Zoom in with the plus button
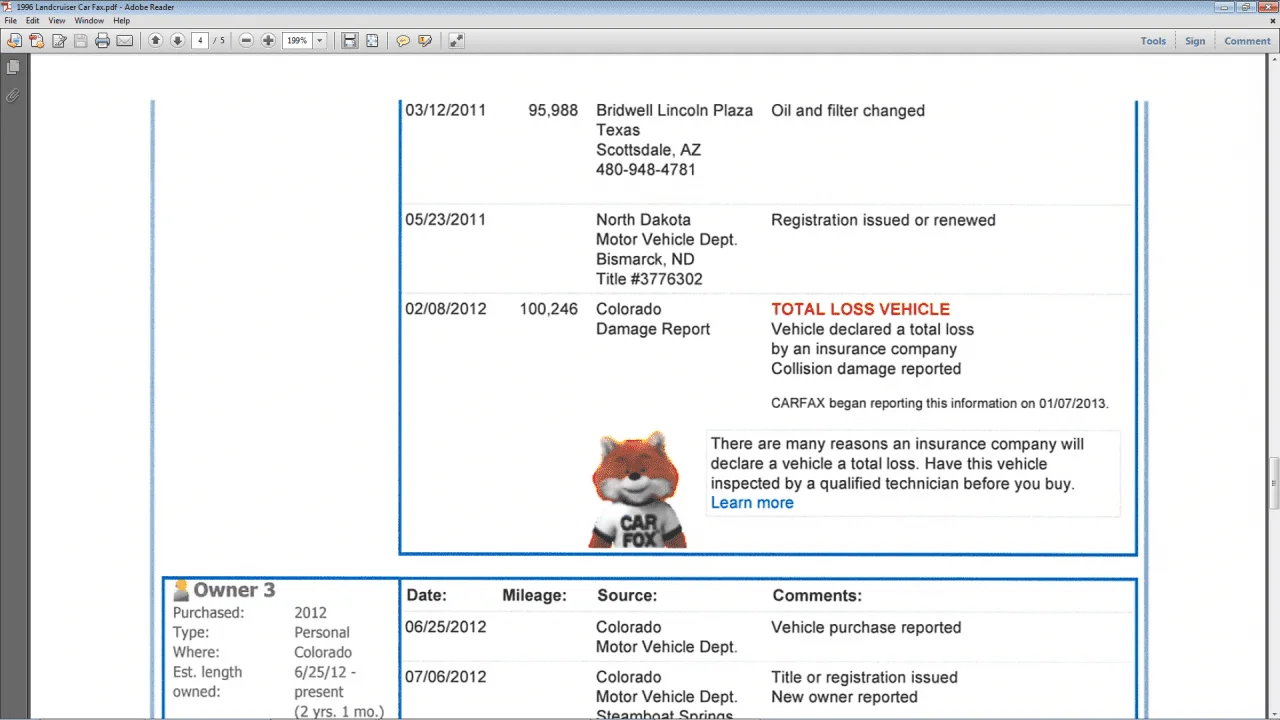1280x720 pixels. tap(268, 41)
